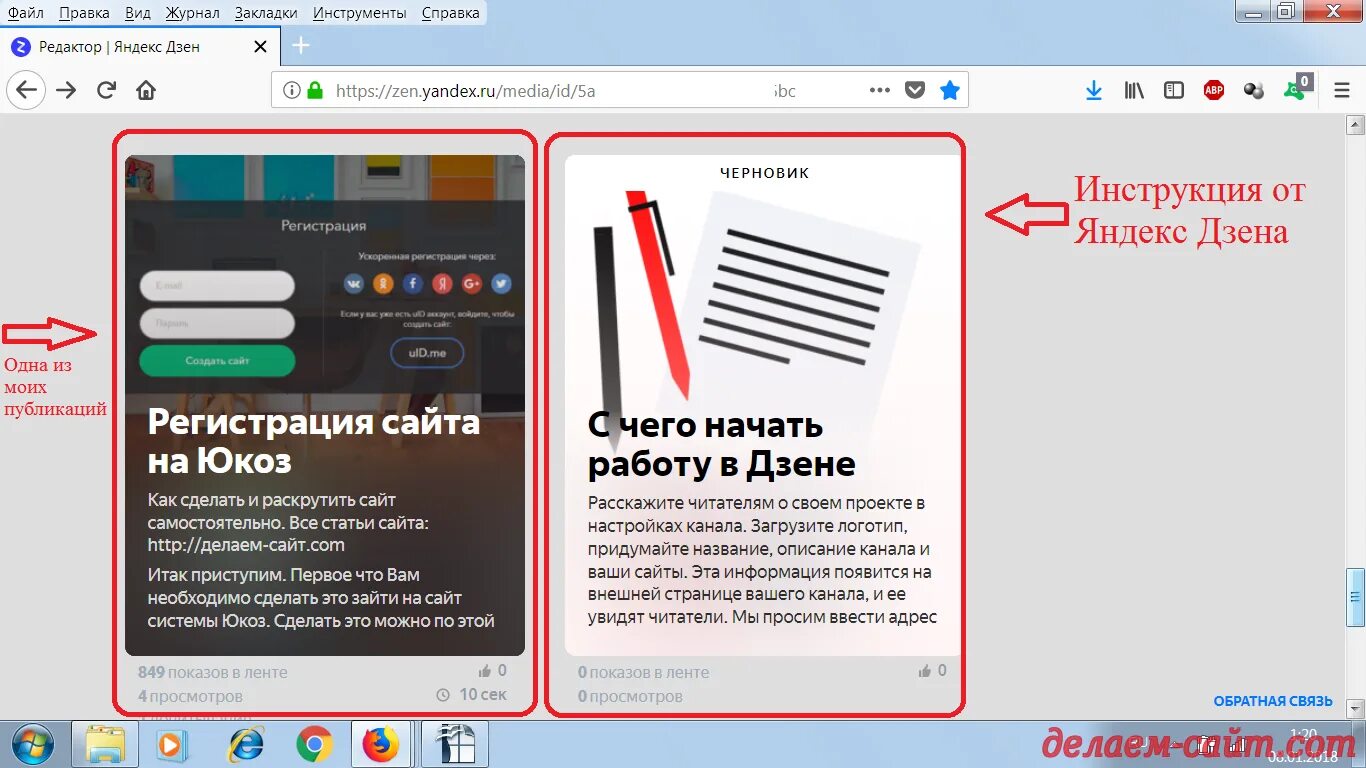Viewport: 1366px width, 768px height.
Task: Click the scrollbar up arrow
Action: point(1355,124)
